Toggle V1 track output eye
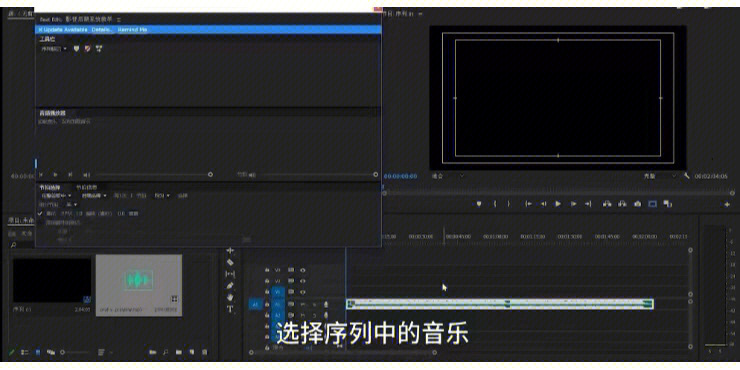 click(303, 292)
